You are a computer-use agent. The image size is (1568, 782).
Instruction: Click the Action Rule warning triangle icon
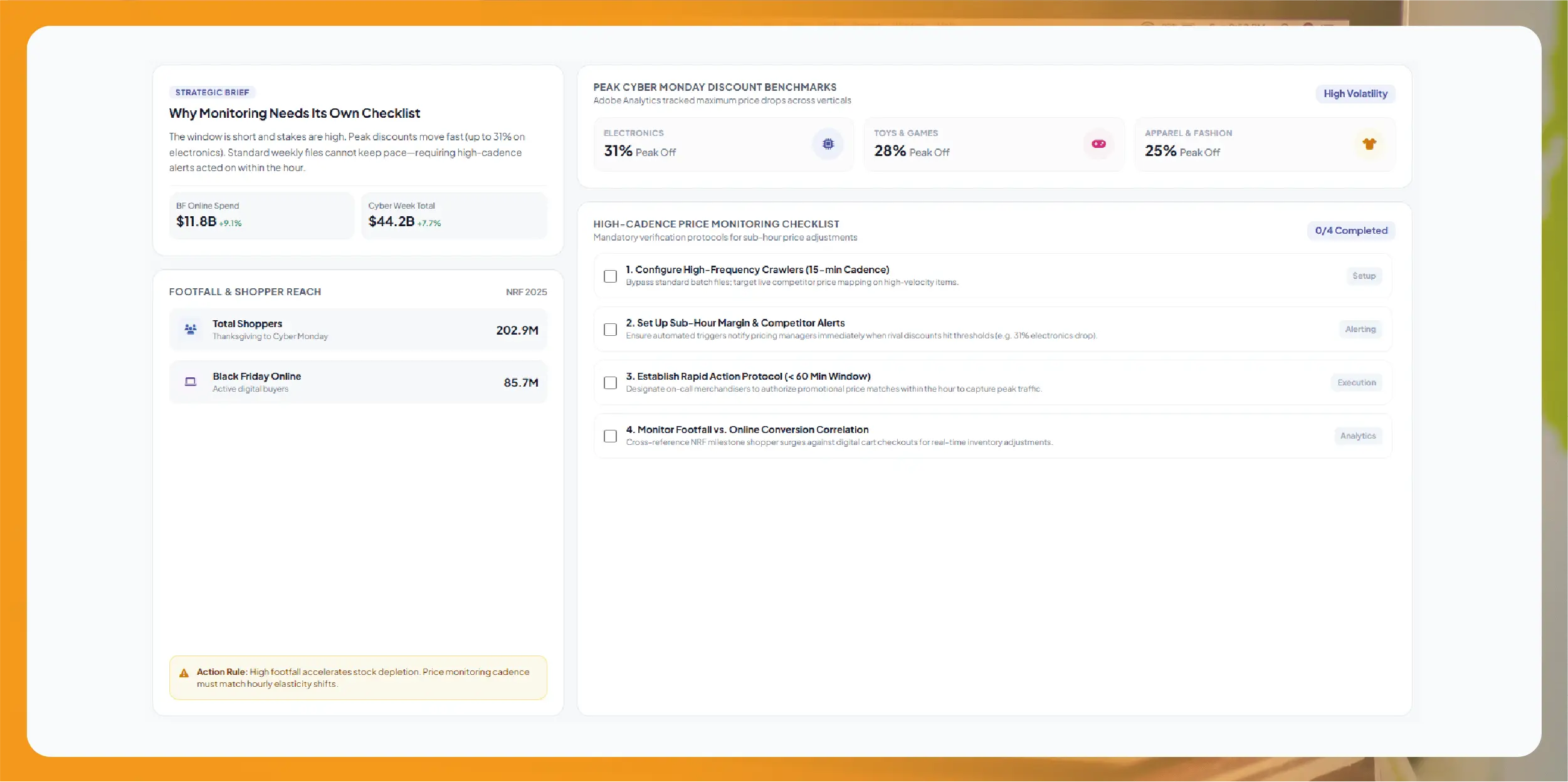pos(184,673)
